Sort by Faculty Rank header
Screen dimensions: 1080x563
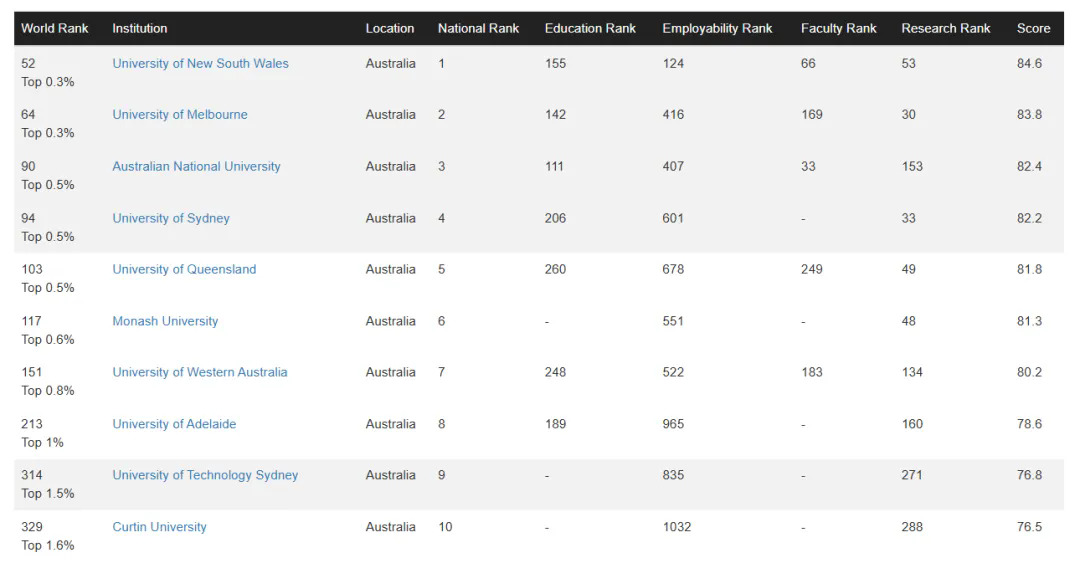pos(838,28)
